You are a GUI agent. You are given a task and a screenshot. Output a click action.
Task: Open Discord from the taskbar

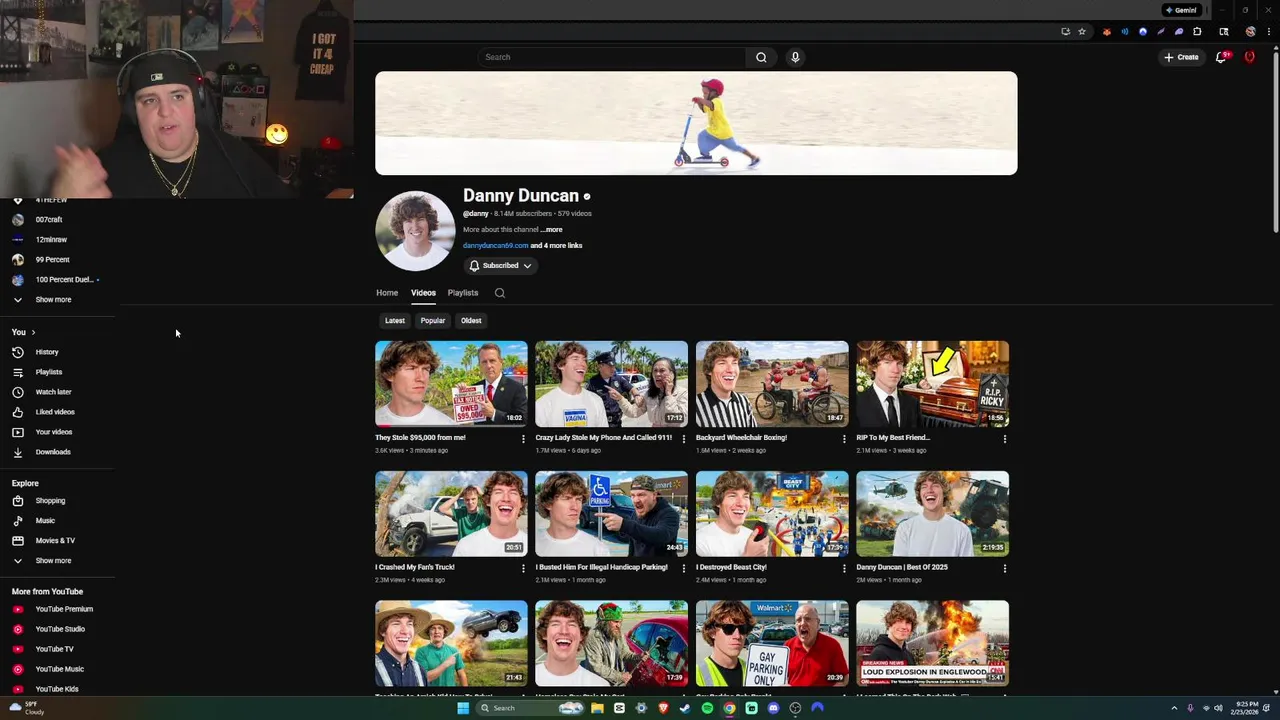point(773,708)
